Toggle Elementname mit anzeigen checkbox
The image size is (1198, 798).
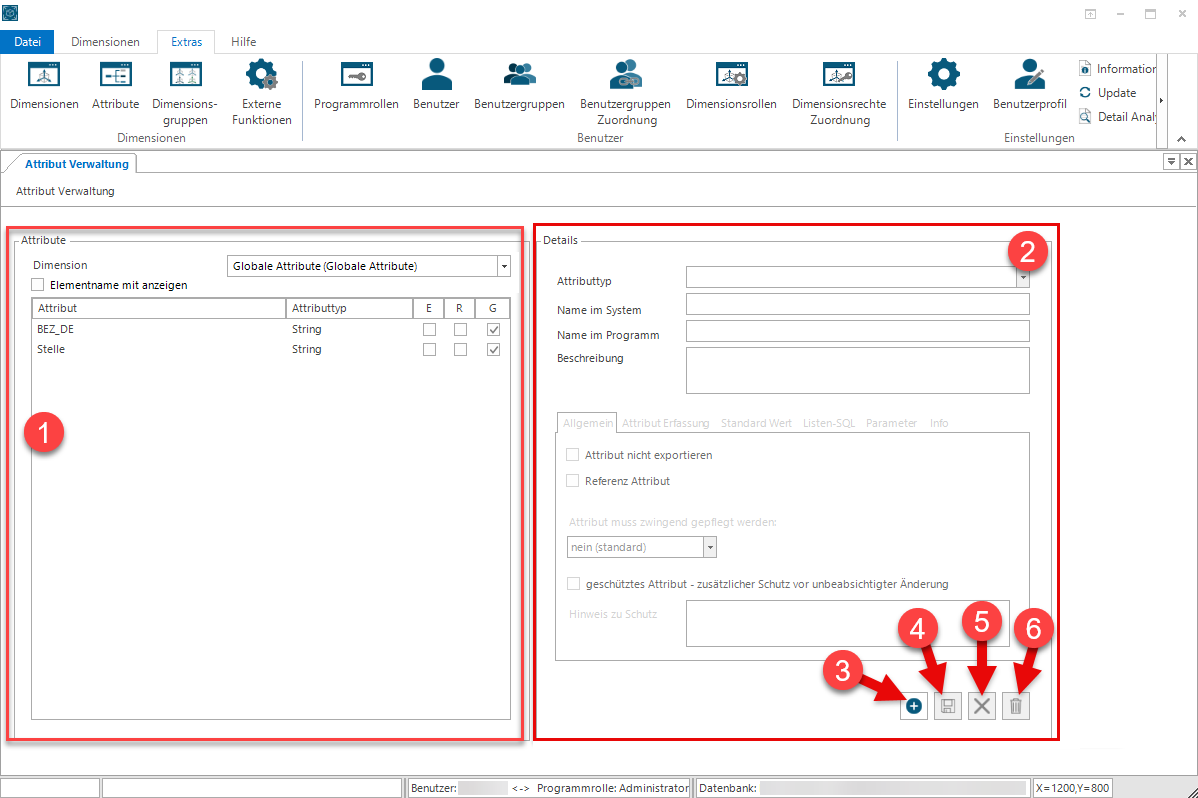pos(37,285)
